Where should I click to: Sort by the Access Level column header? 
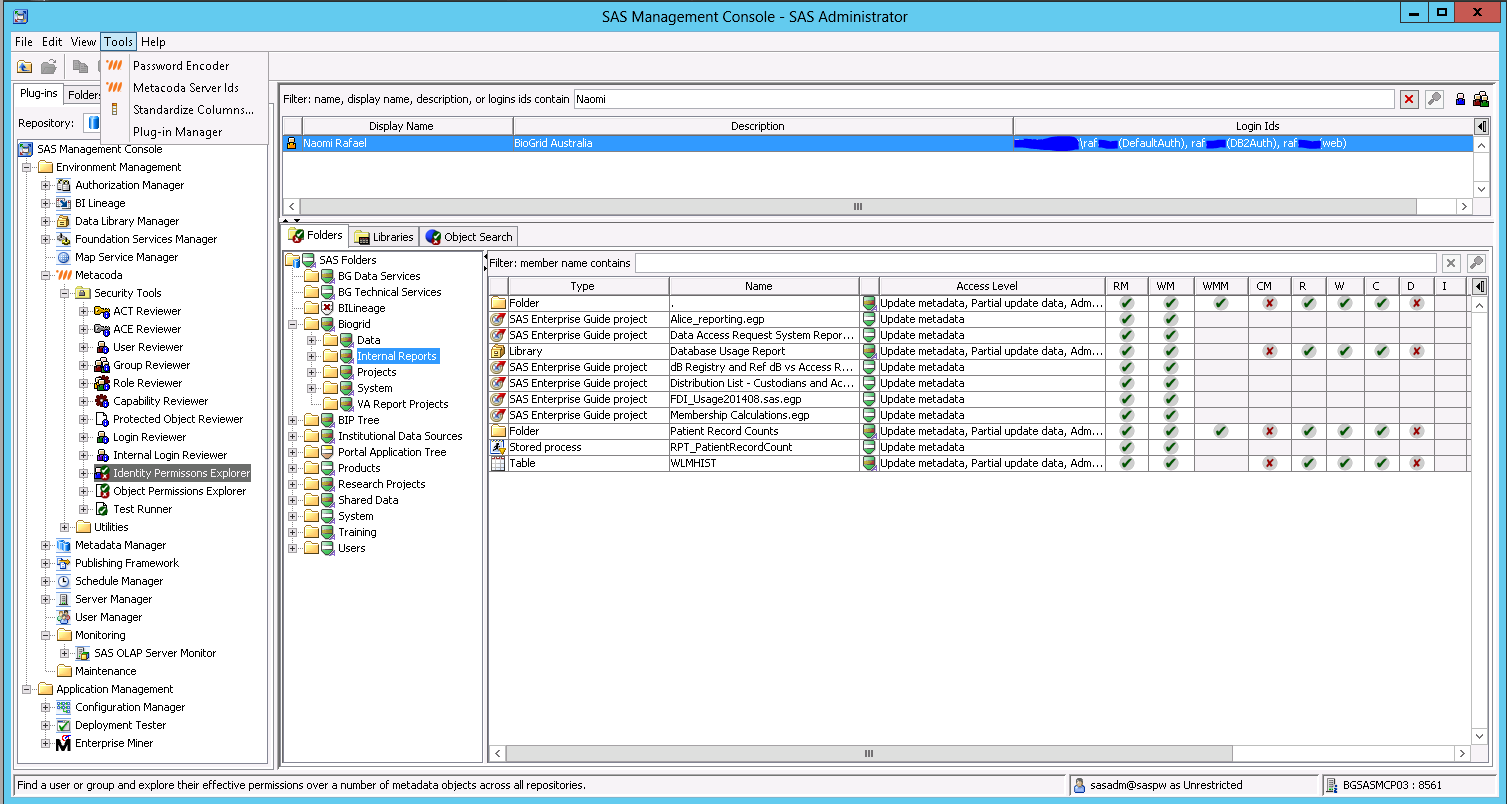(x=987, y=286)
